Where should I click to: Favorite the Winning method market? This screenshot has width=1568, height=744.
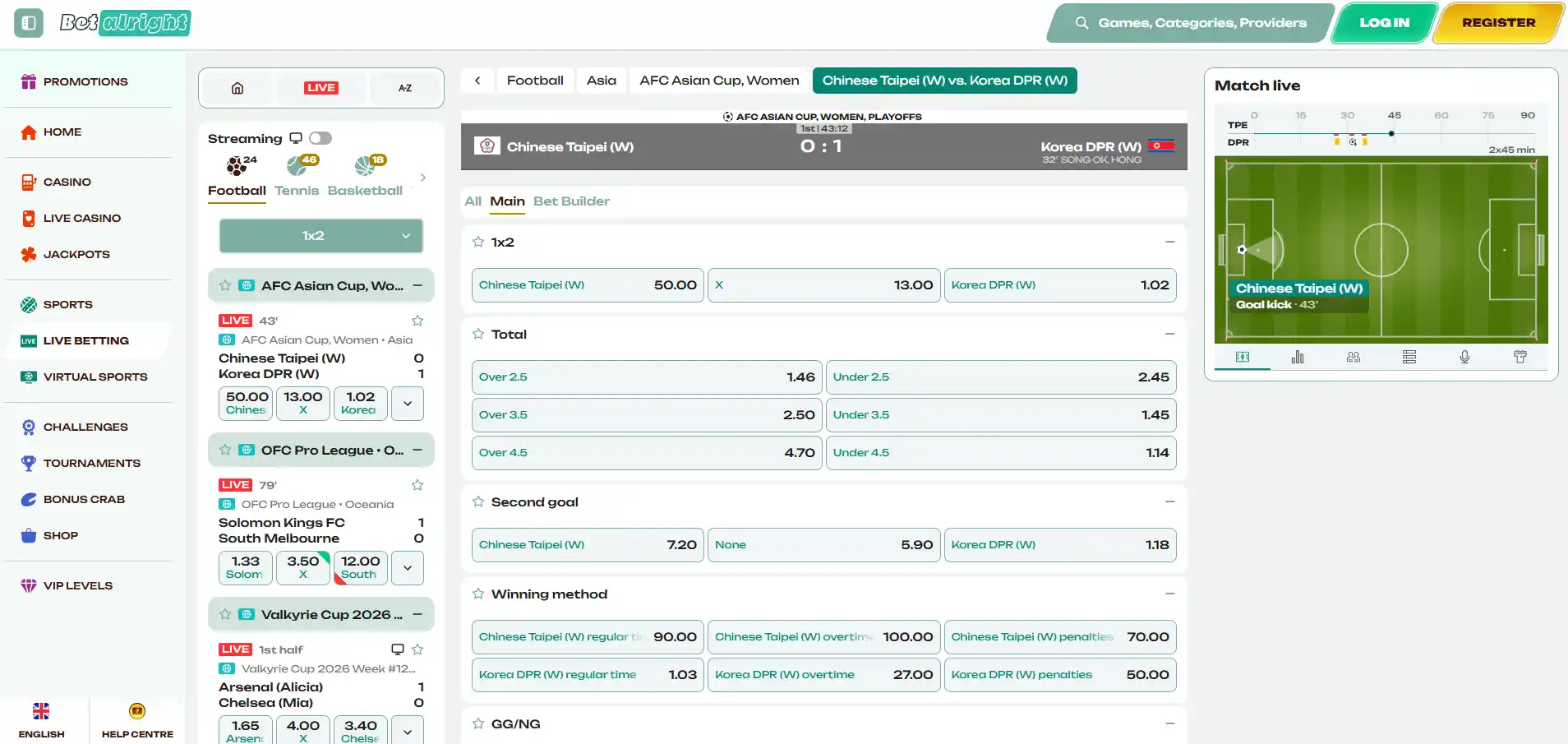coord(478,594)
